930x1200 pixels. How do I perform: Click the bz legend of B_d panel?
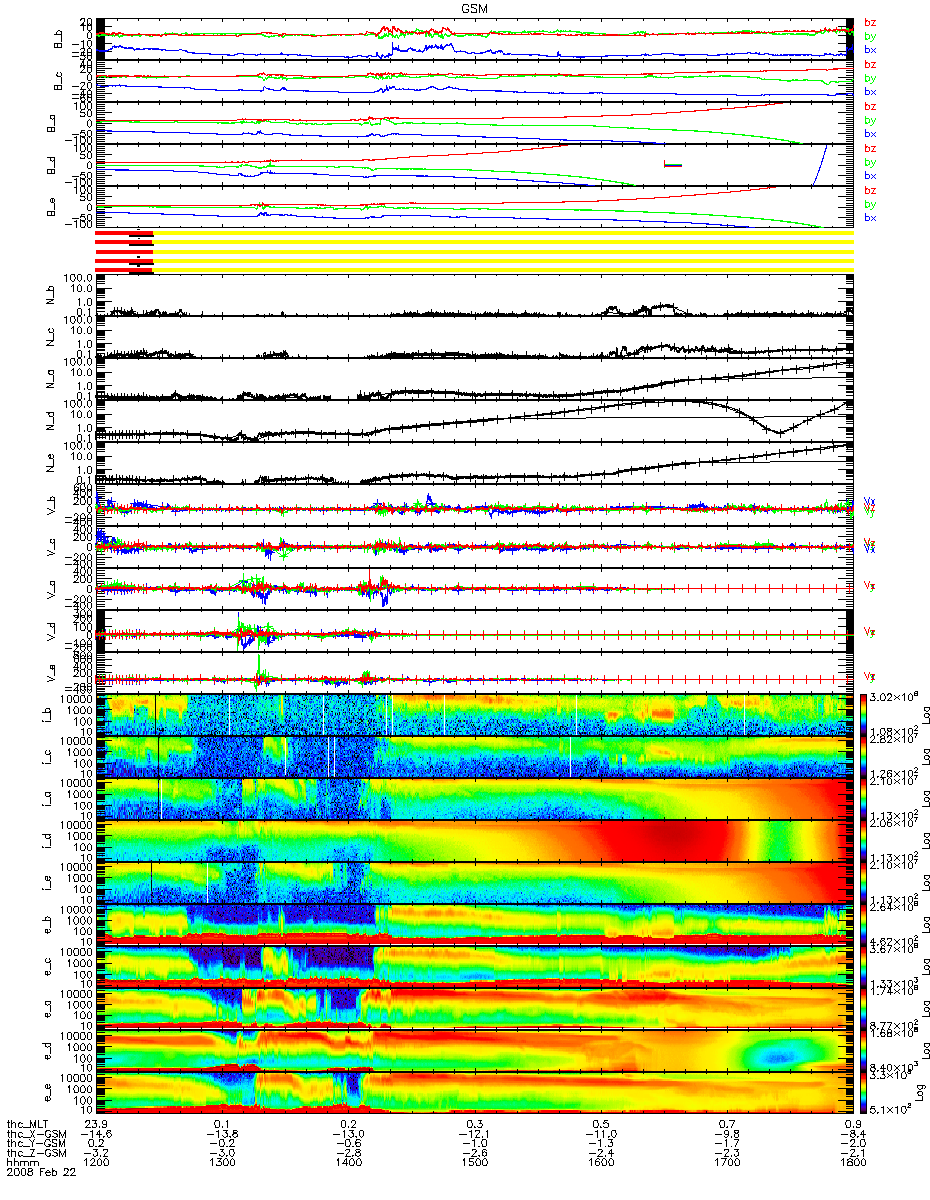(870, 148)
